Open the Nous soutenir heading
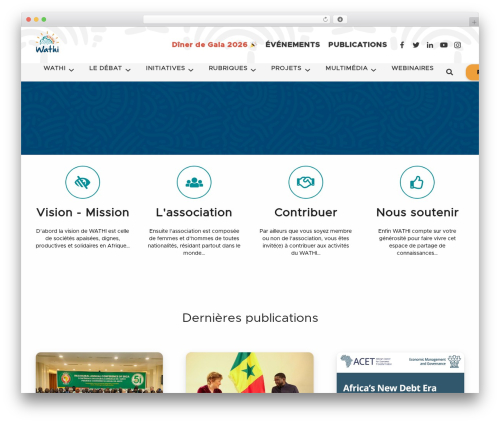 click(x=417, y=212)
